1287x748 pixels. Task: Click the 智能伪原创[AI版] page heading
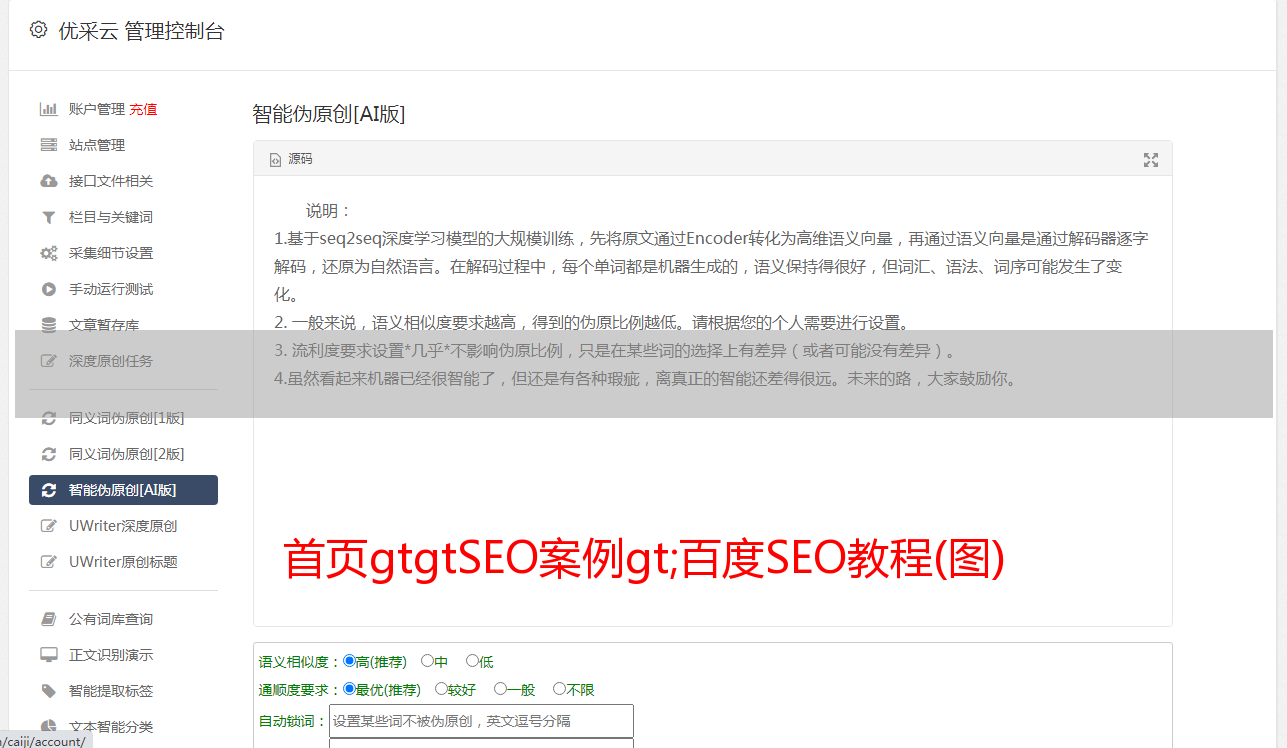tap(329, 114)
